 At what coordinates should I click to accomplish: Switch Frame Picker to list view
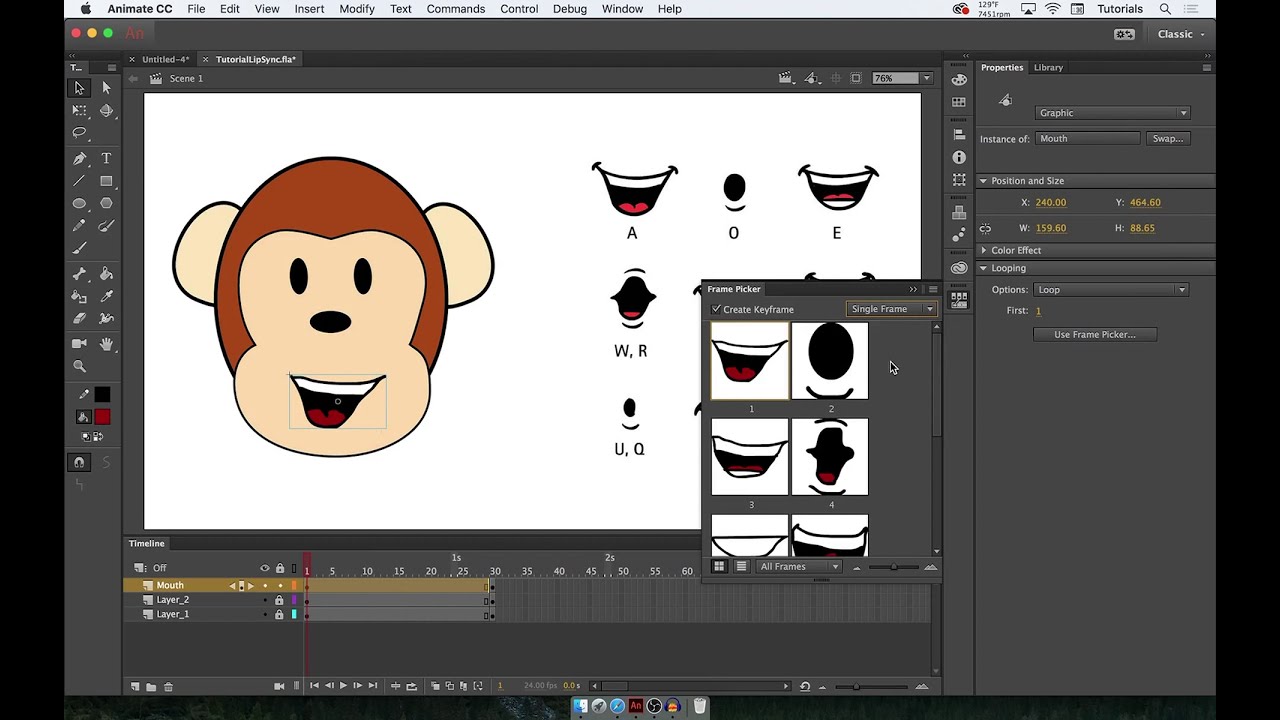(x=741, y=567)
